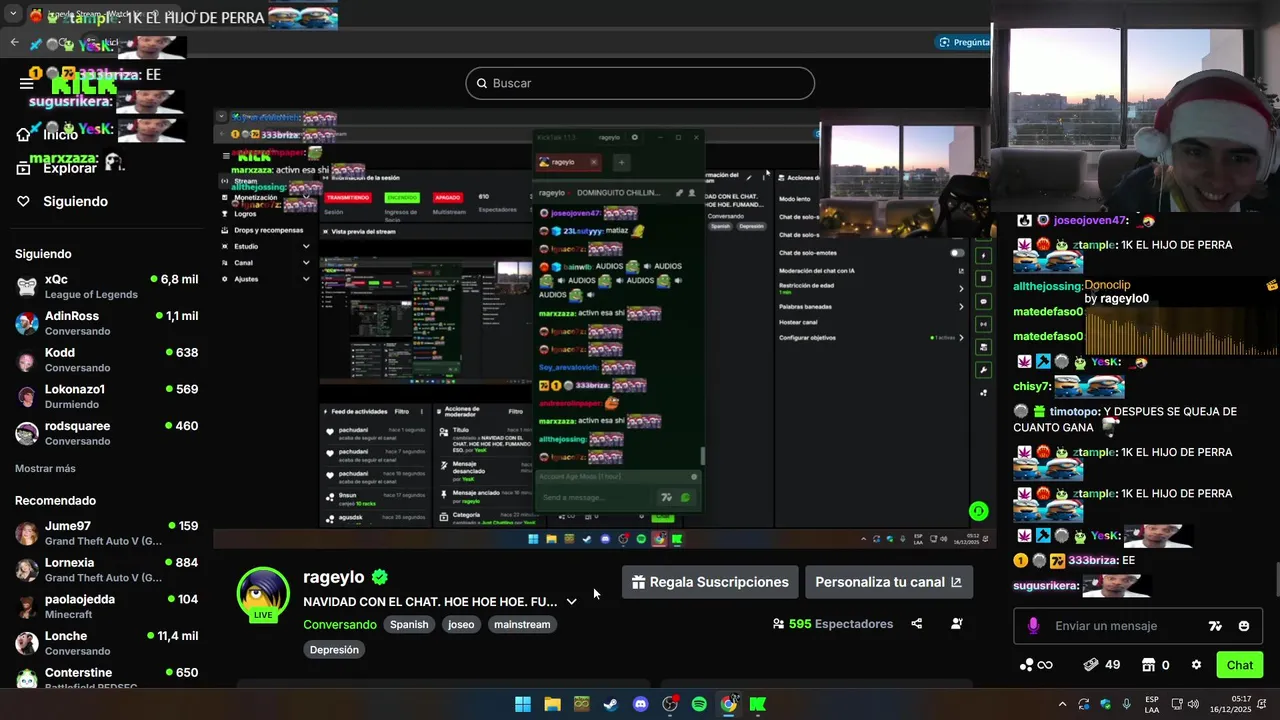1280x720 pixels.
Task: Select the mainstream tag
Action: click(x=522, y=624)
